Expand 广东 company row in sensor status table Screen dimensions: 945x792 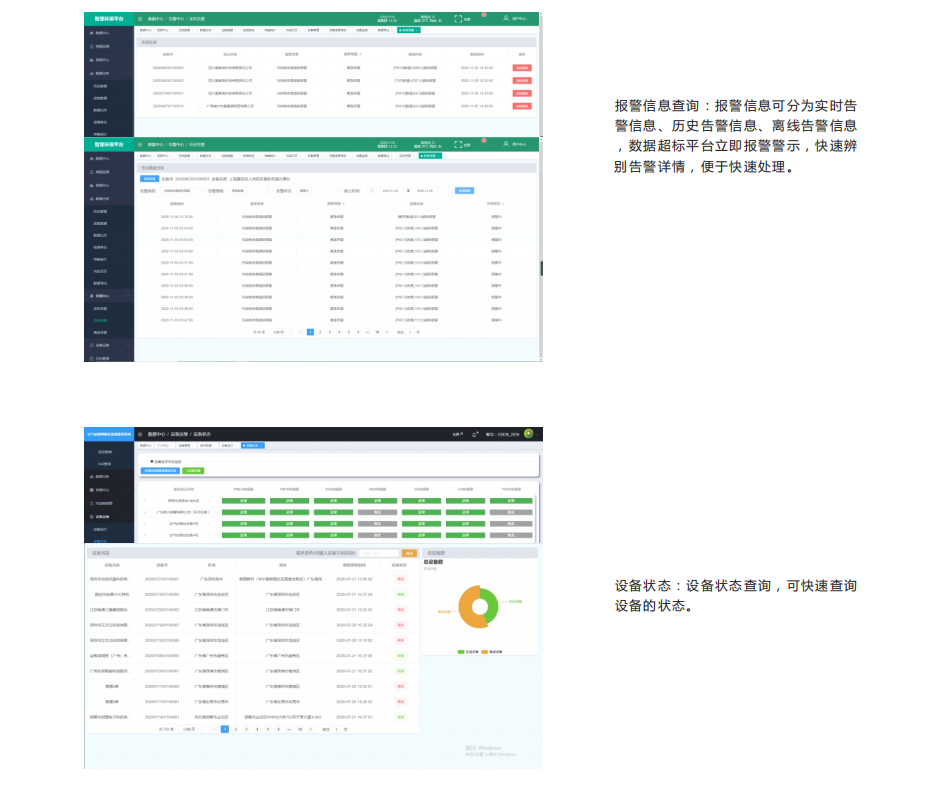pyautogui.click(x=145, y=512)
